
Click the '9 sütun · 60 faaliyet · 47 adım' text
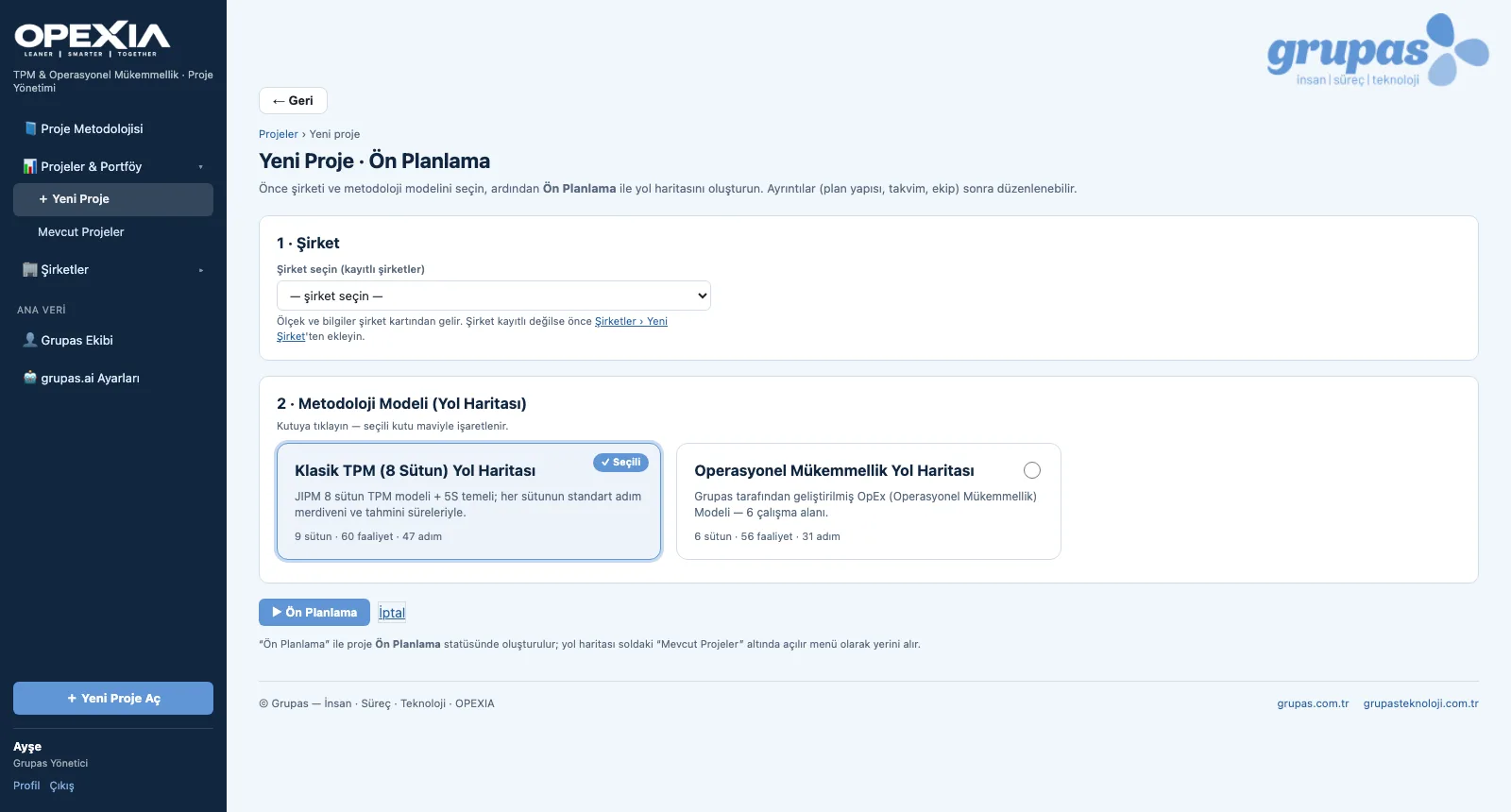(x=368, y=536)
